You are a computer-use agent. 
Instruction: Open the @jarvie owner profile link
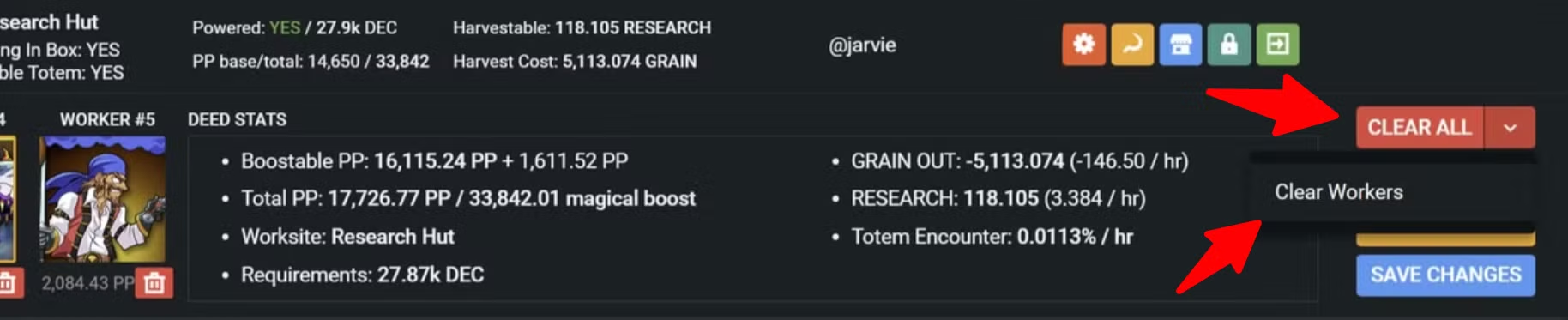click(862, 45)
